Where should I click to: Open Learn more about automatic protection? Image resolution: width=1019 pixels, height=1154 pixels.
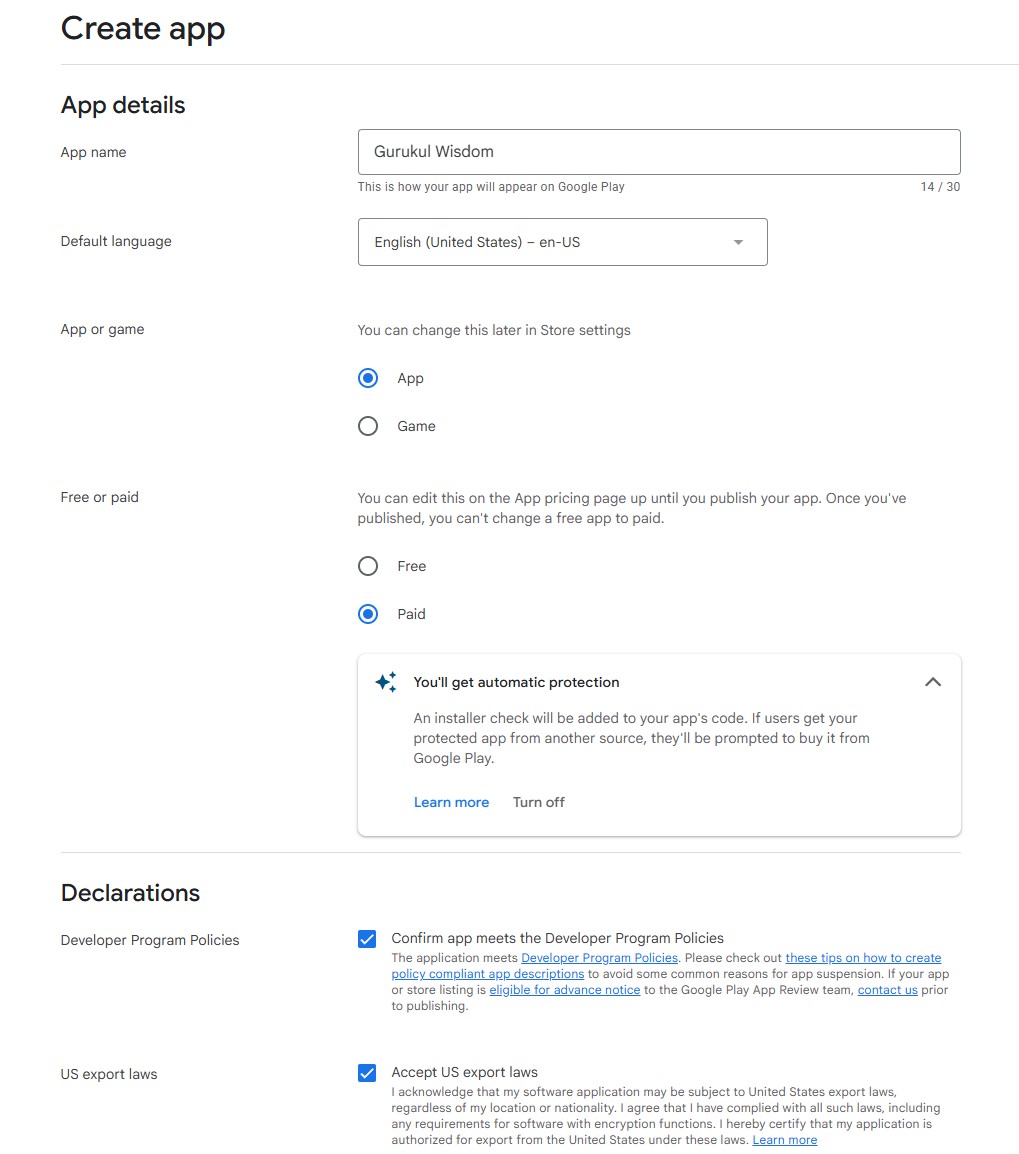451,802
